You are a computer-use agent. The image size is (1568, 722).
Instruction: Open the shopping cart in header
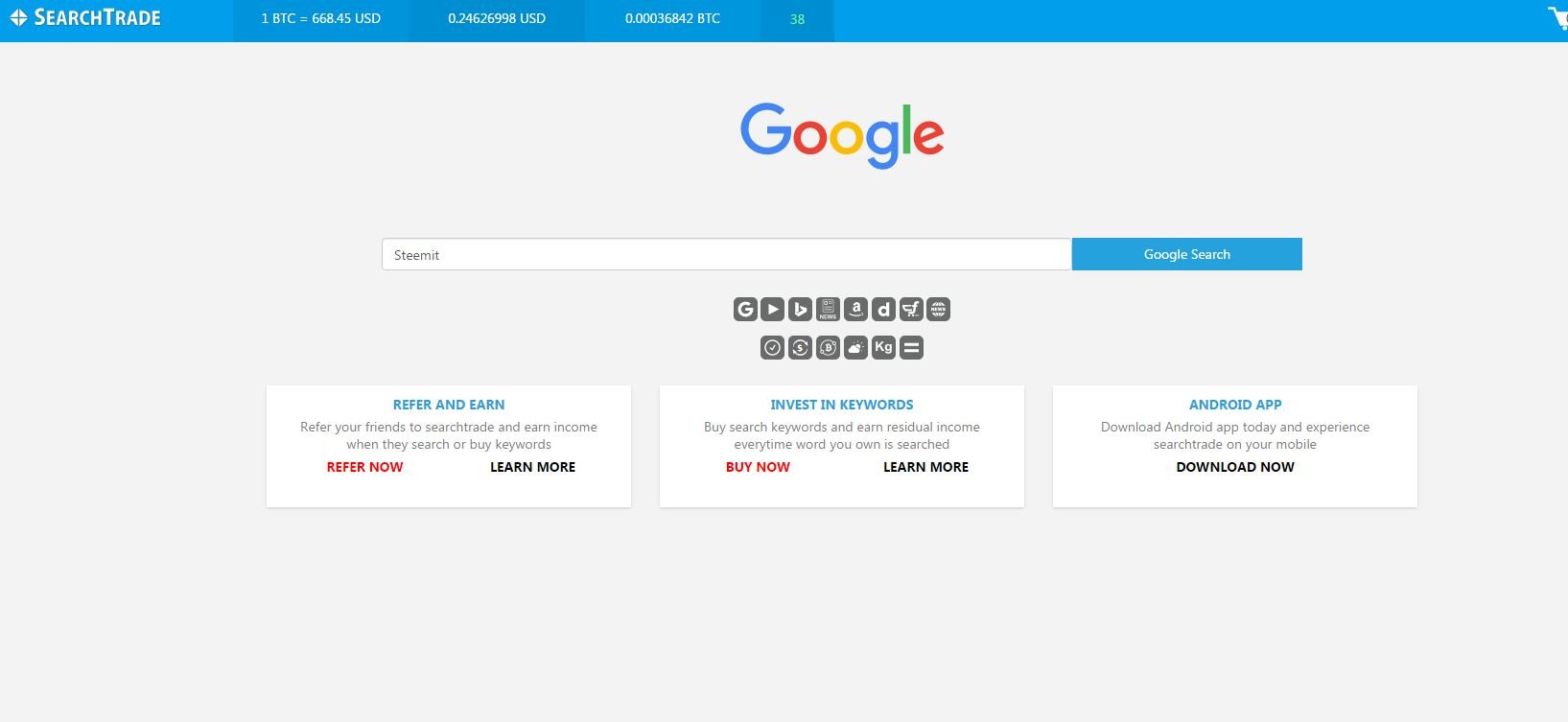pyautogui.click(x=1558, y=18)
